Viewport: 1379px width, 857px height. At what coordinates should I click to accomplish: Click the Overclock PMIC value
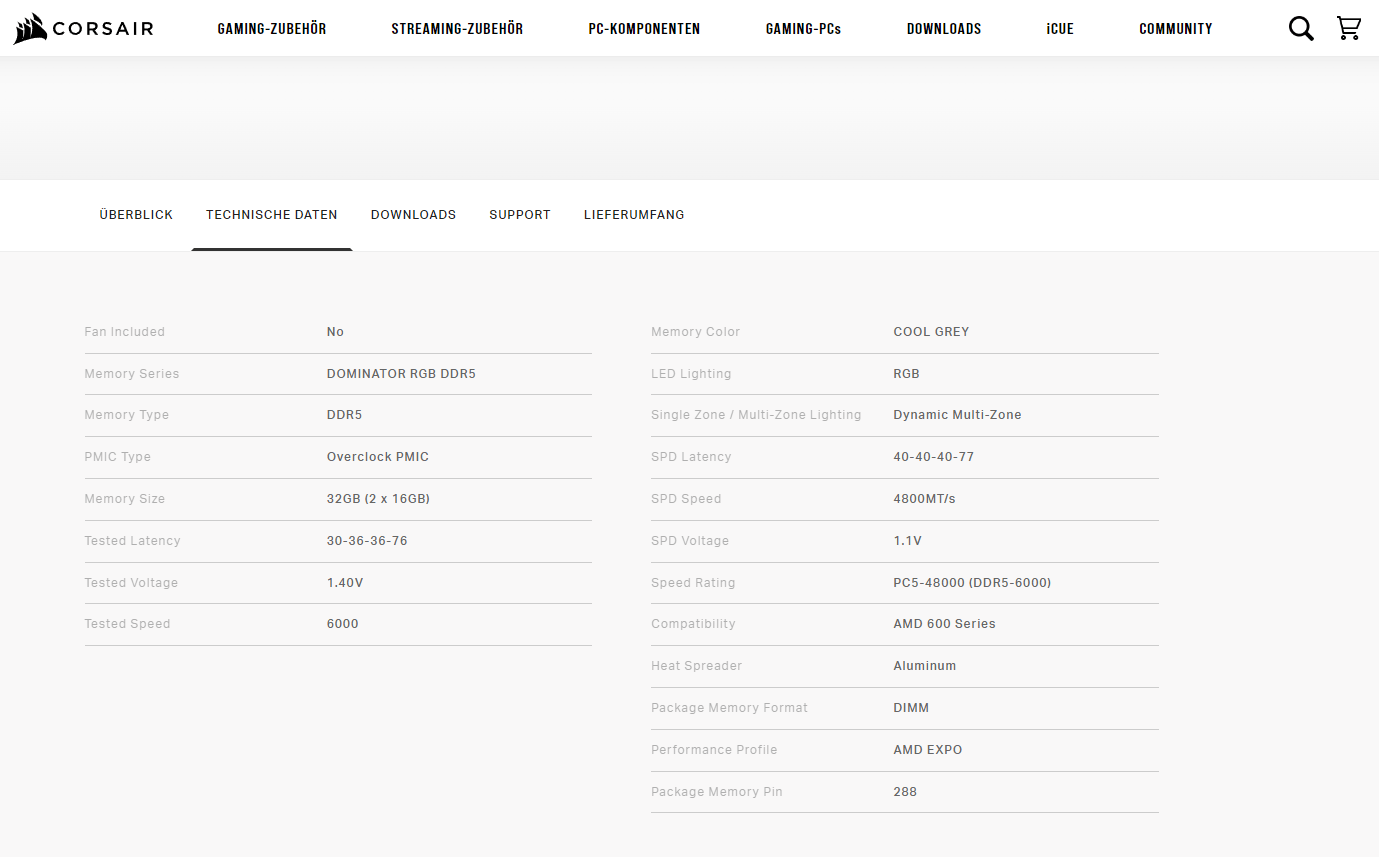coord(378,457)
